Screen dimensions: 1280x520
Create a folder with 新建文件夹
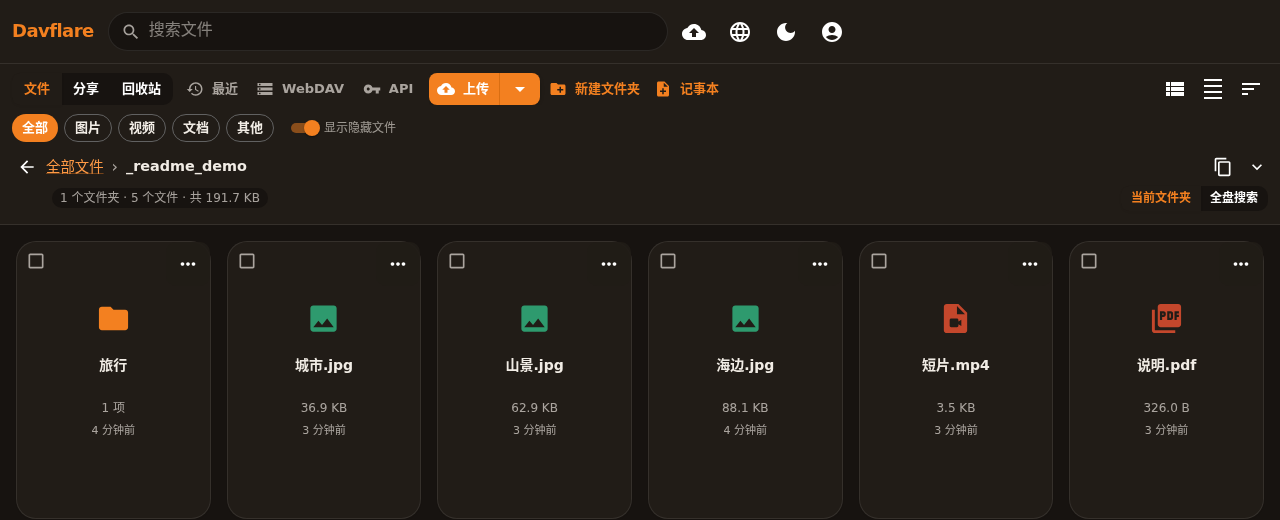595,89
